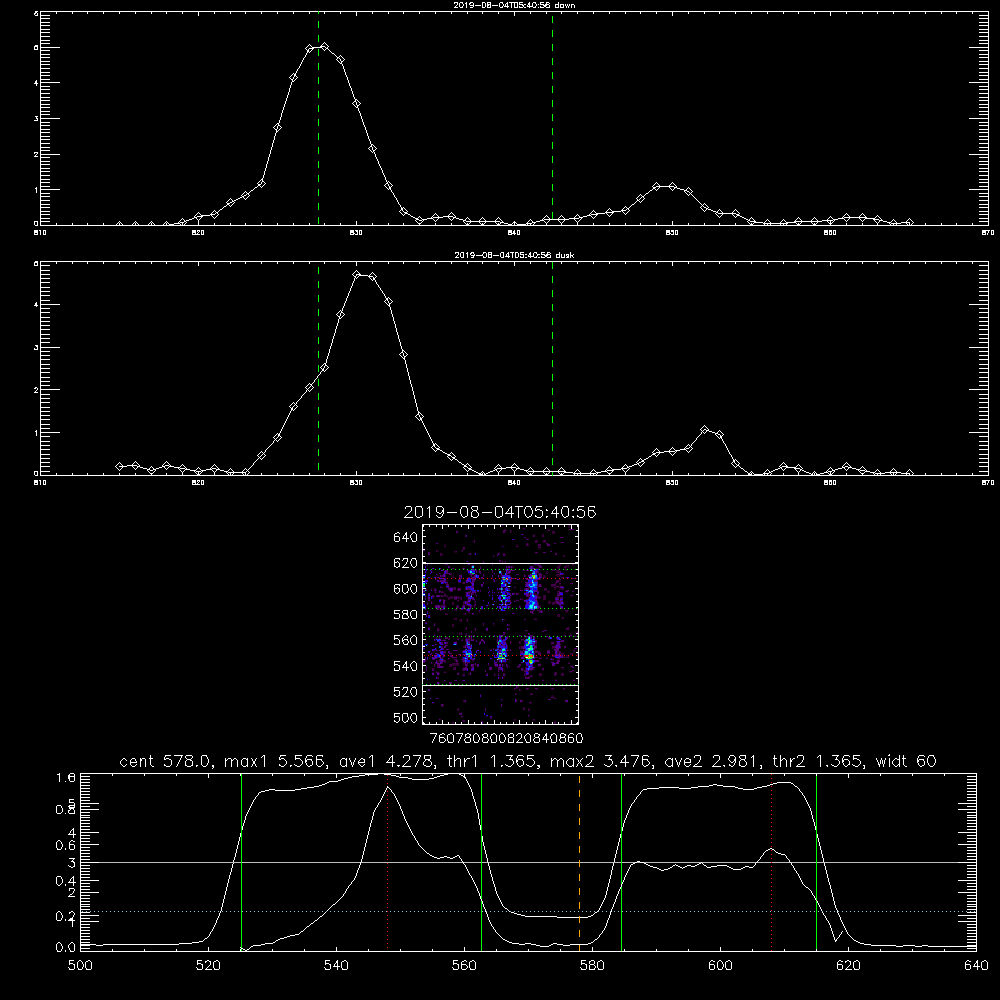
Task: Click the dawn plot title 2019-08-04T05:40:56 dawn
Action: click(515, 5)
